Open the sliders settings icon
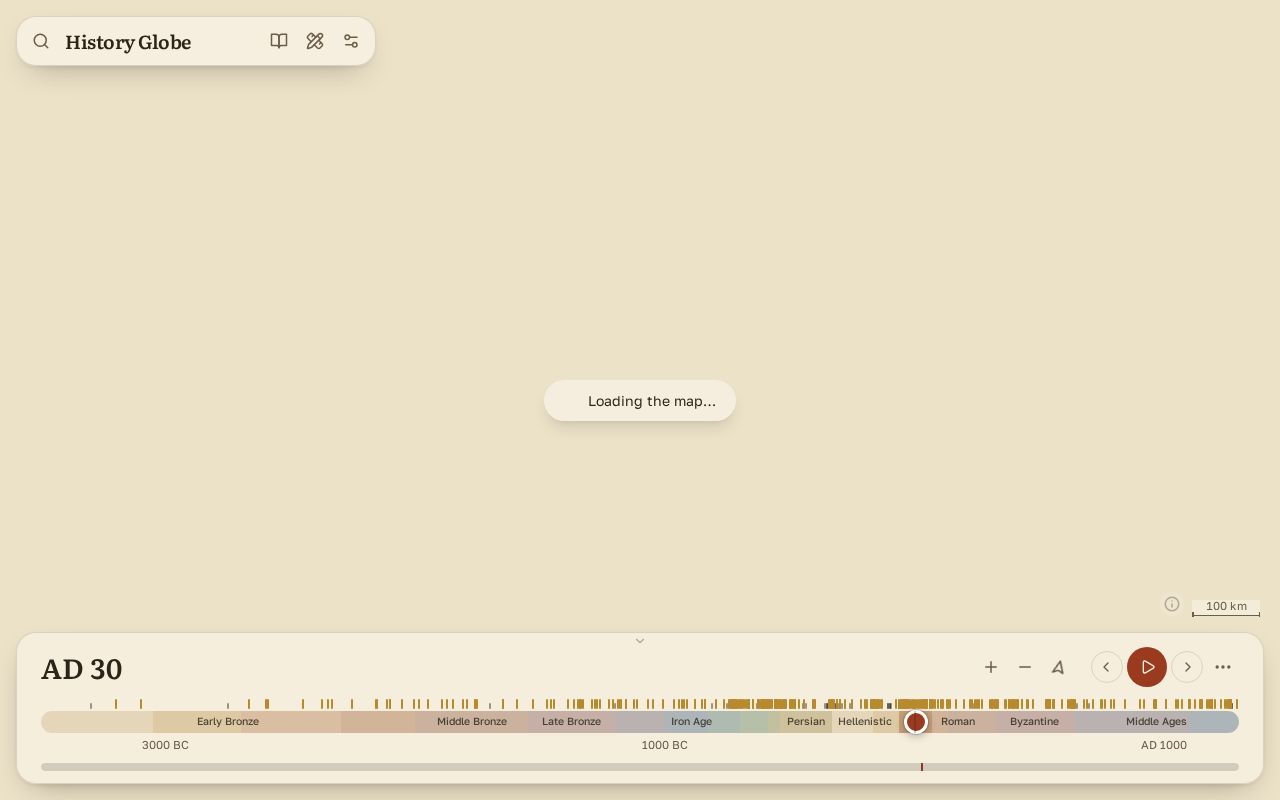Screen dimensions: 1280x800 (351, 41)
